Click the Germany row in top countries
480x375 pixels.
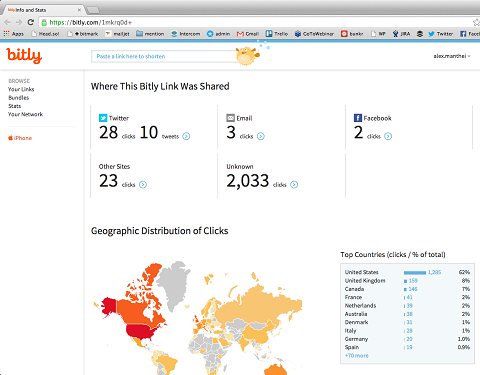point(407,339)
